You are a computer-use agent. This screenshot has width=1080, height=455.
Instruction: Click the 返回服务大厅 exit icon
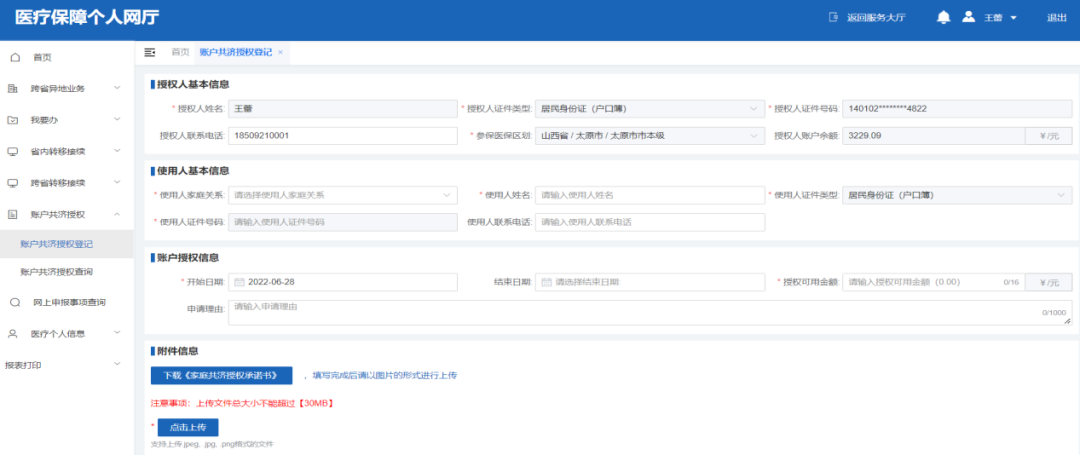833,18
